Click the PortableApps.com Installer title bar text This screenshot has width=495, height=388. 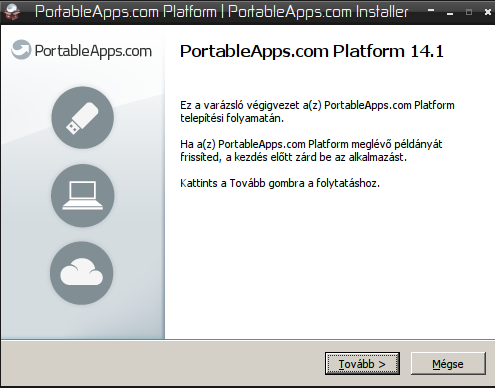coord(318,12)
